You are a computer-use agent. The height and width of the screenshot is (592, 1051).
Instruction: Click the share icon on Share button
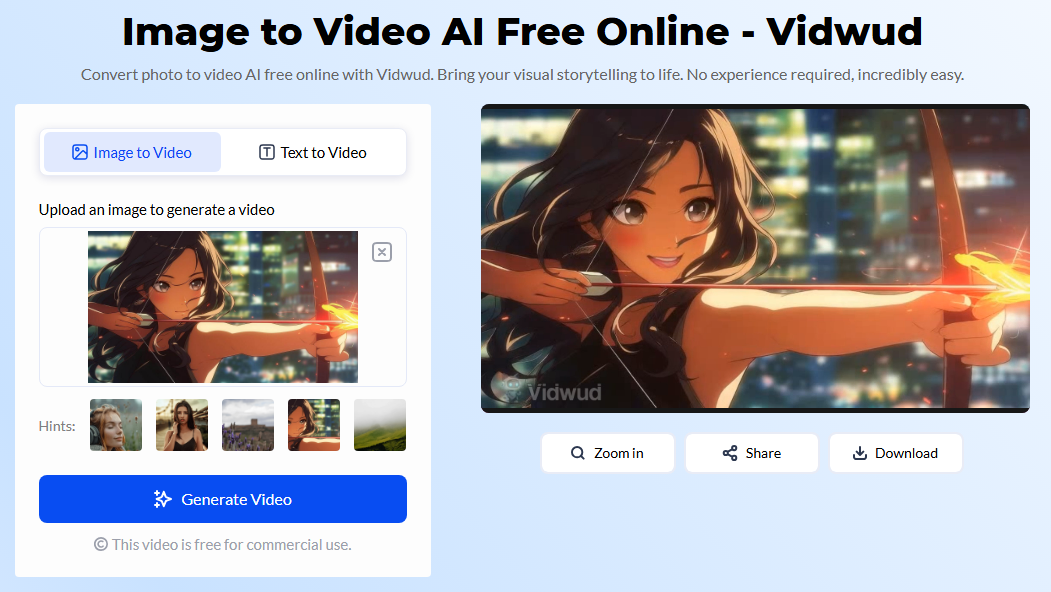730,453
